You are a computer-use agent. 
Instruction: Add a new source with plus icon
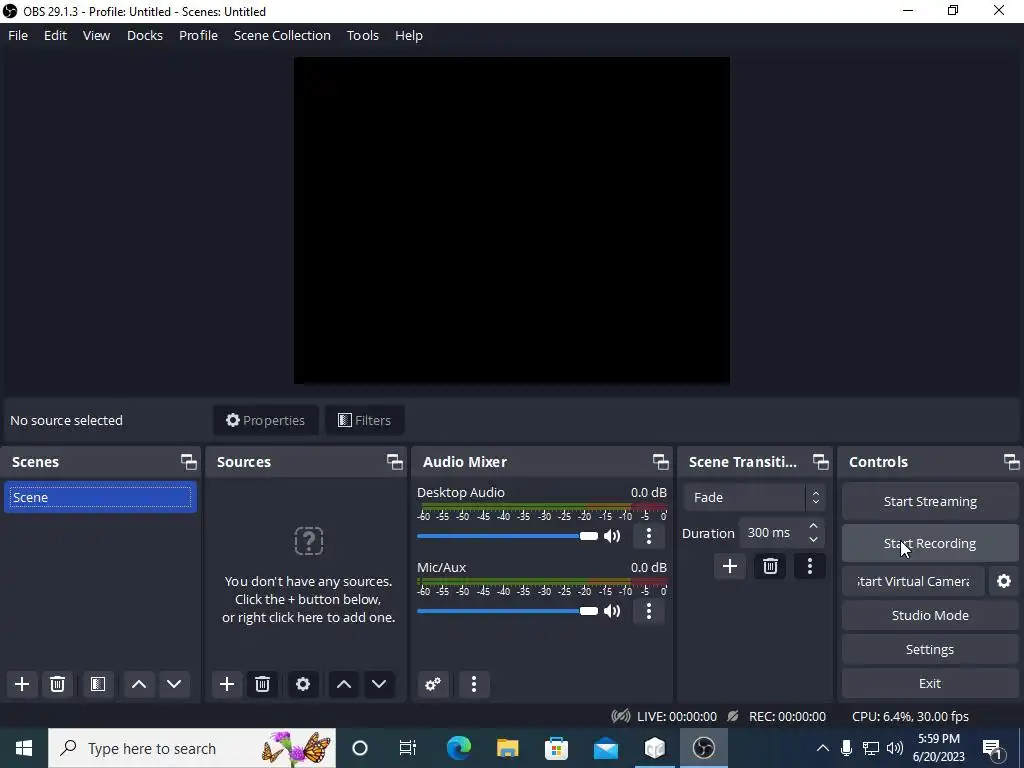tap(227, 684)
